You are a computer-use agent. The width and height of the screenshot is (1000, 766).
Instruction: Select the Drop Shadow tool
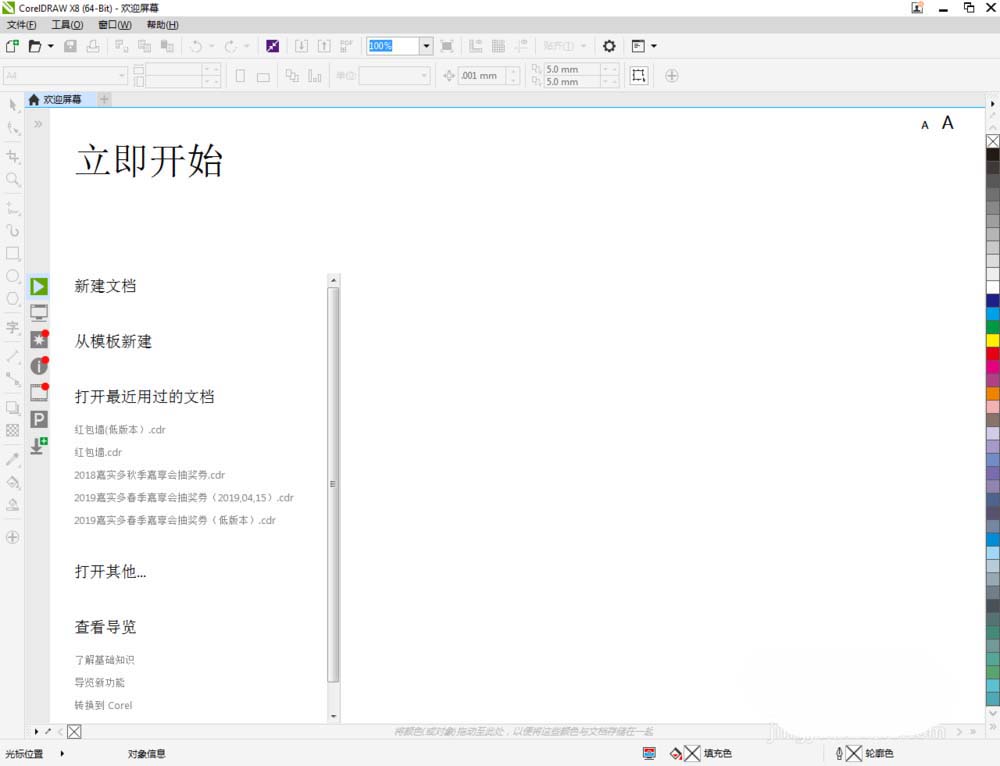[x=13, y=408]
